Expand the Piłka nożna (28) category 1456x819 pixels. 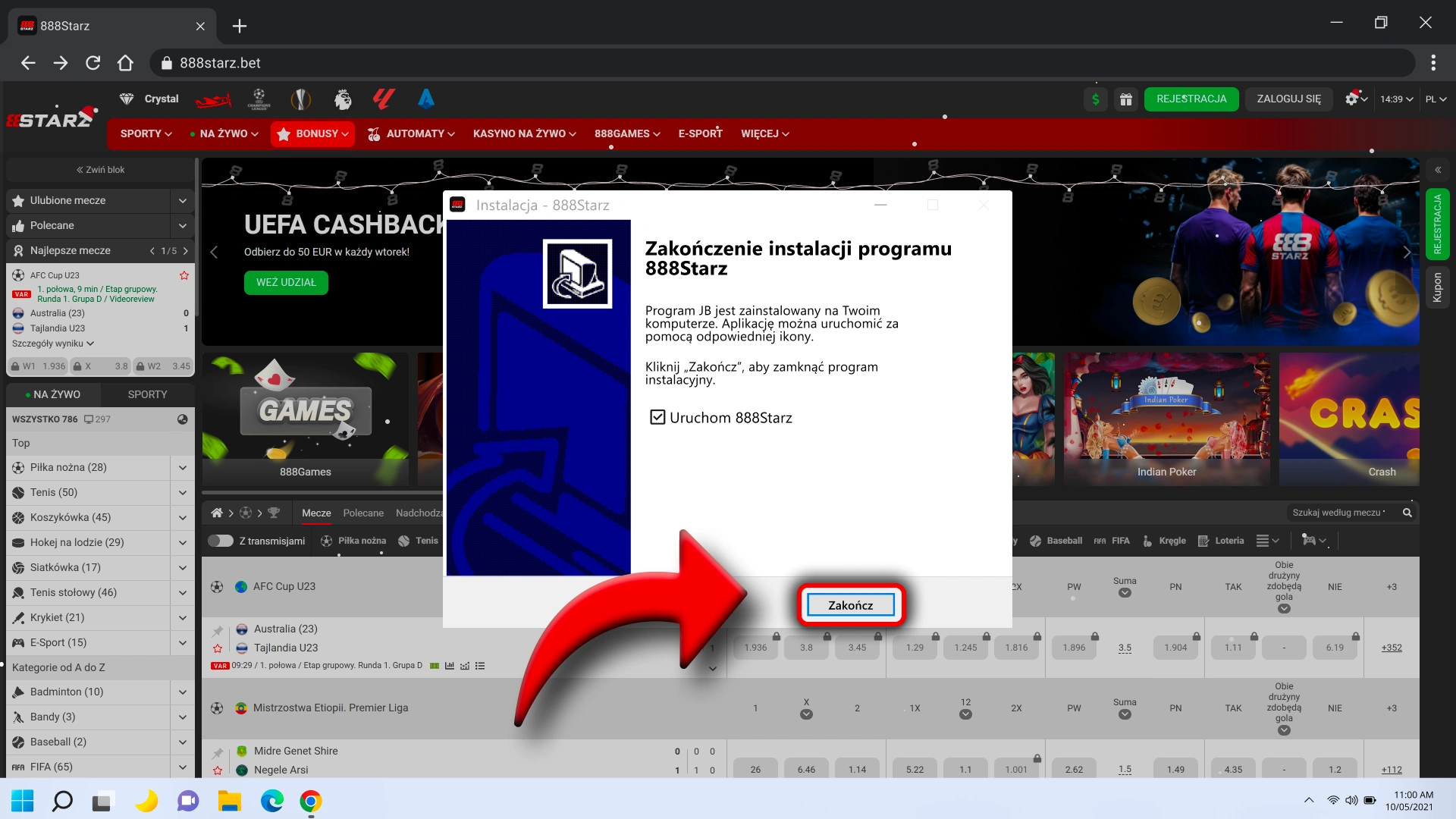[183, 467]
